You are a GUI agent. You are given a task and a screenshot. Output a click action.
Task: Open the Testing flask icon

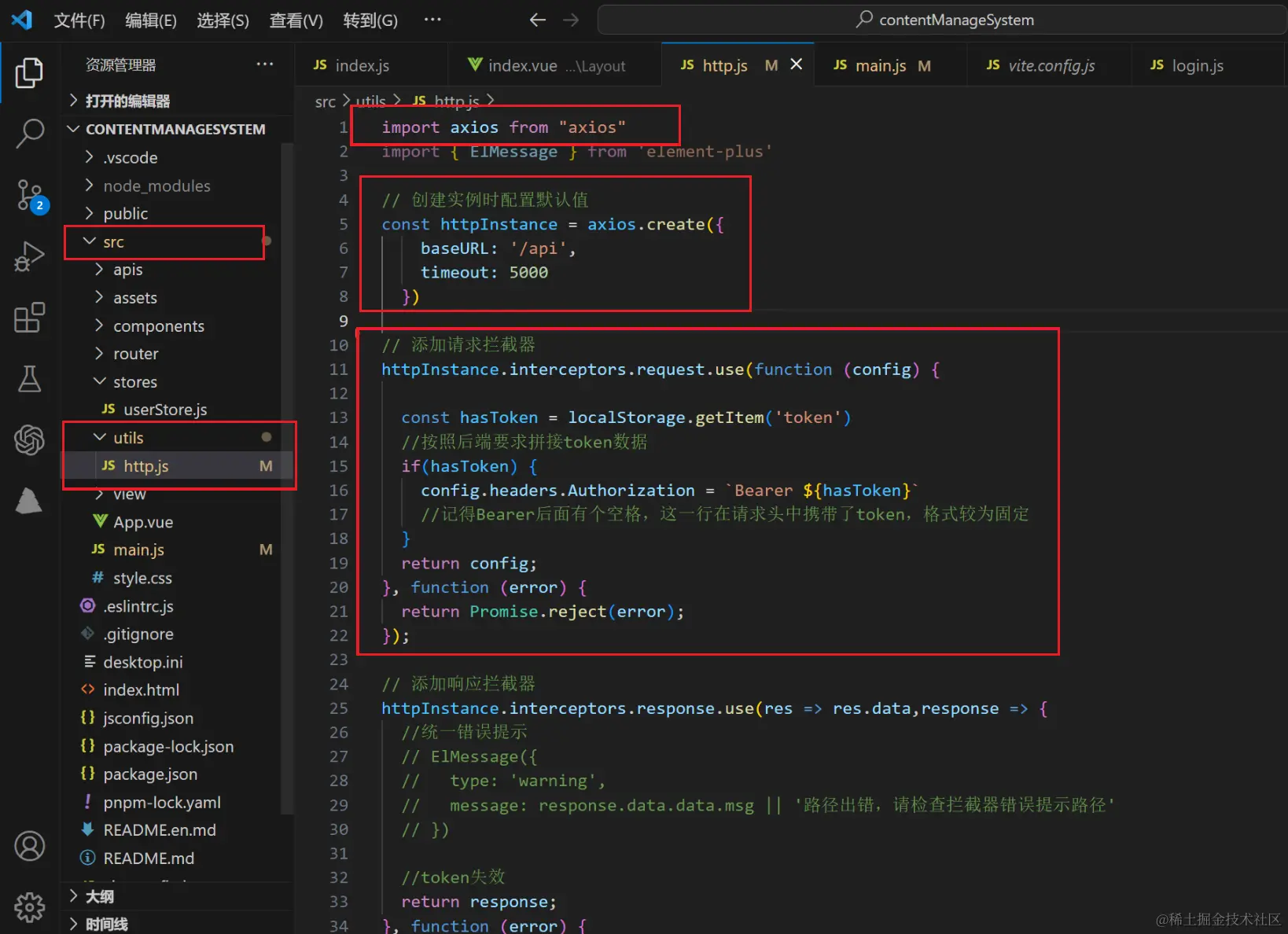[29, 379]
